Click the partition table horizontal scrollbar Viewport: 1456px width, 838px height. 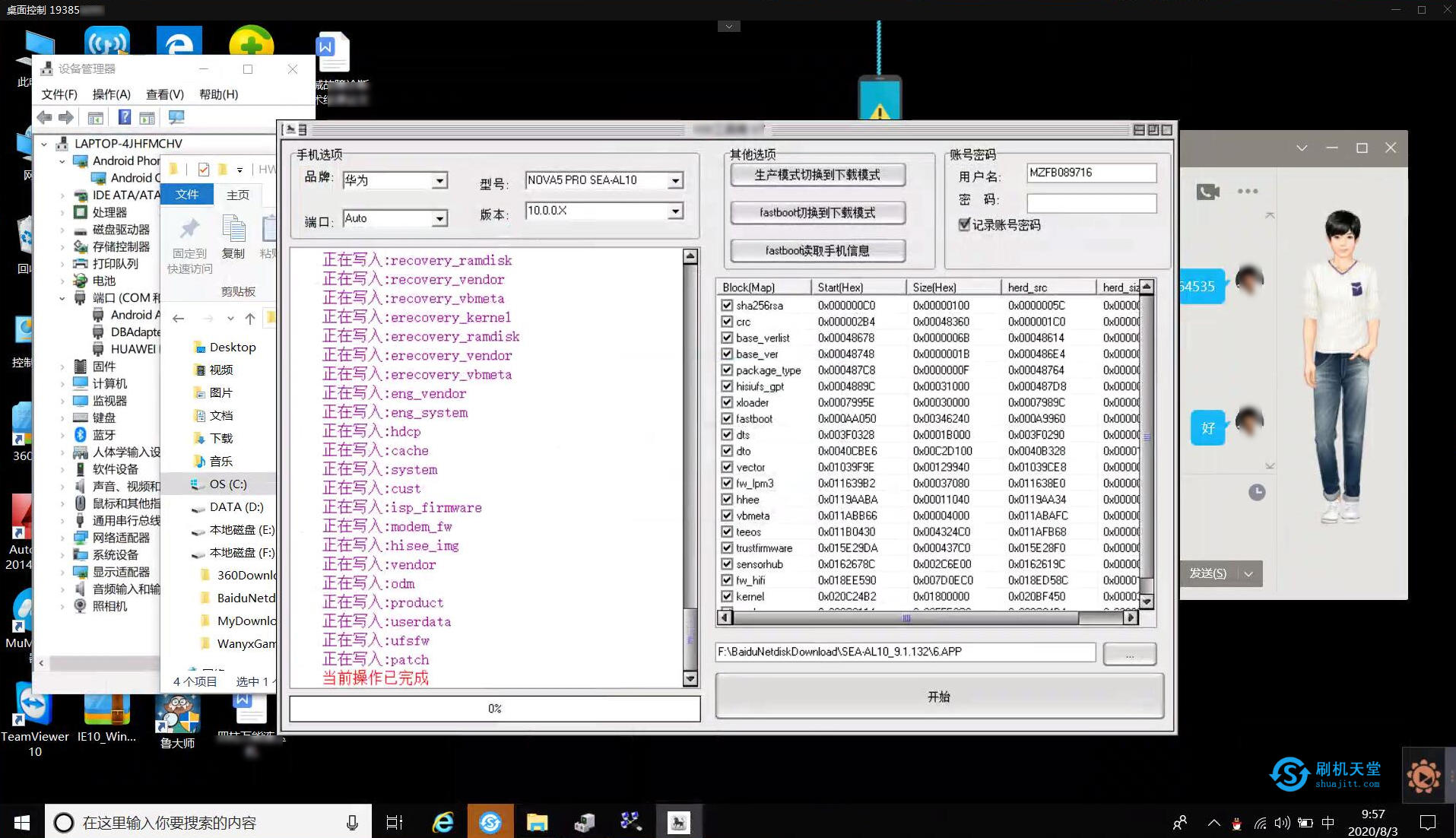(x=928, y=618)
